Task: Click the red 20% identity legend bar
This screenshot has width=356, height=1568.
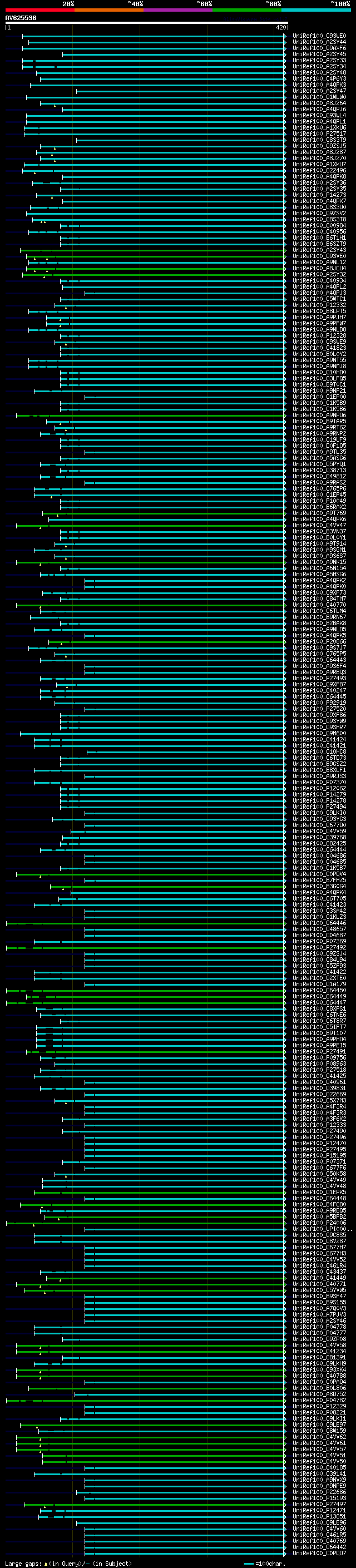Action: click(39, 10)
